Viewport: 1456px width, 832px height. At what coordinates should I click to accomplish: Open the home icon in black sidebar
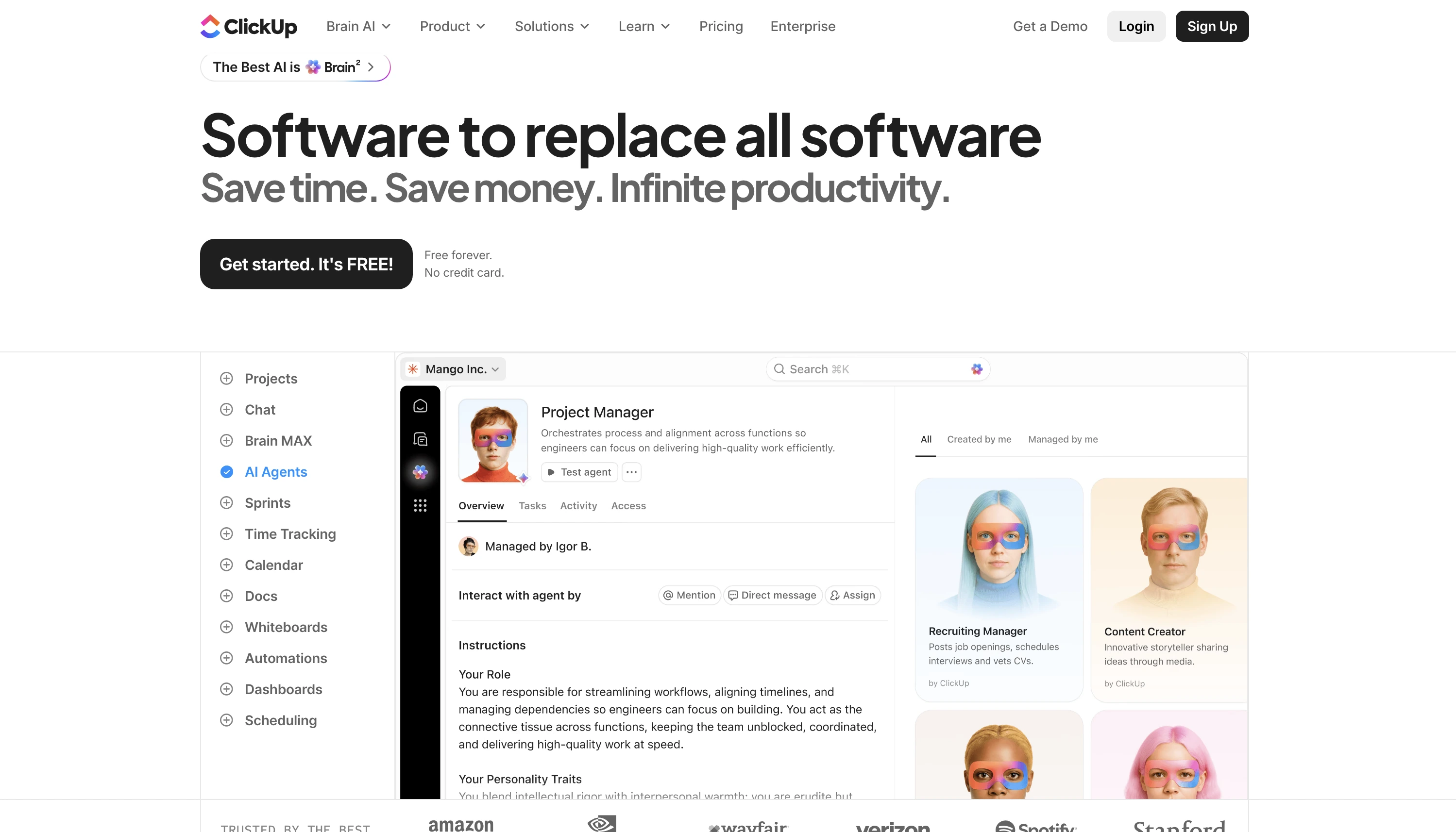420,406
